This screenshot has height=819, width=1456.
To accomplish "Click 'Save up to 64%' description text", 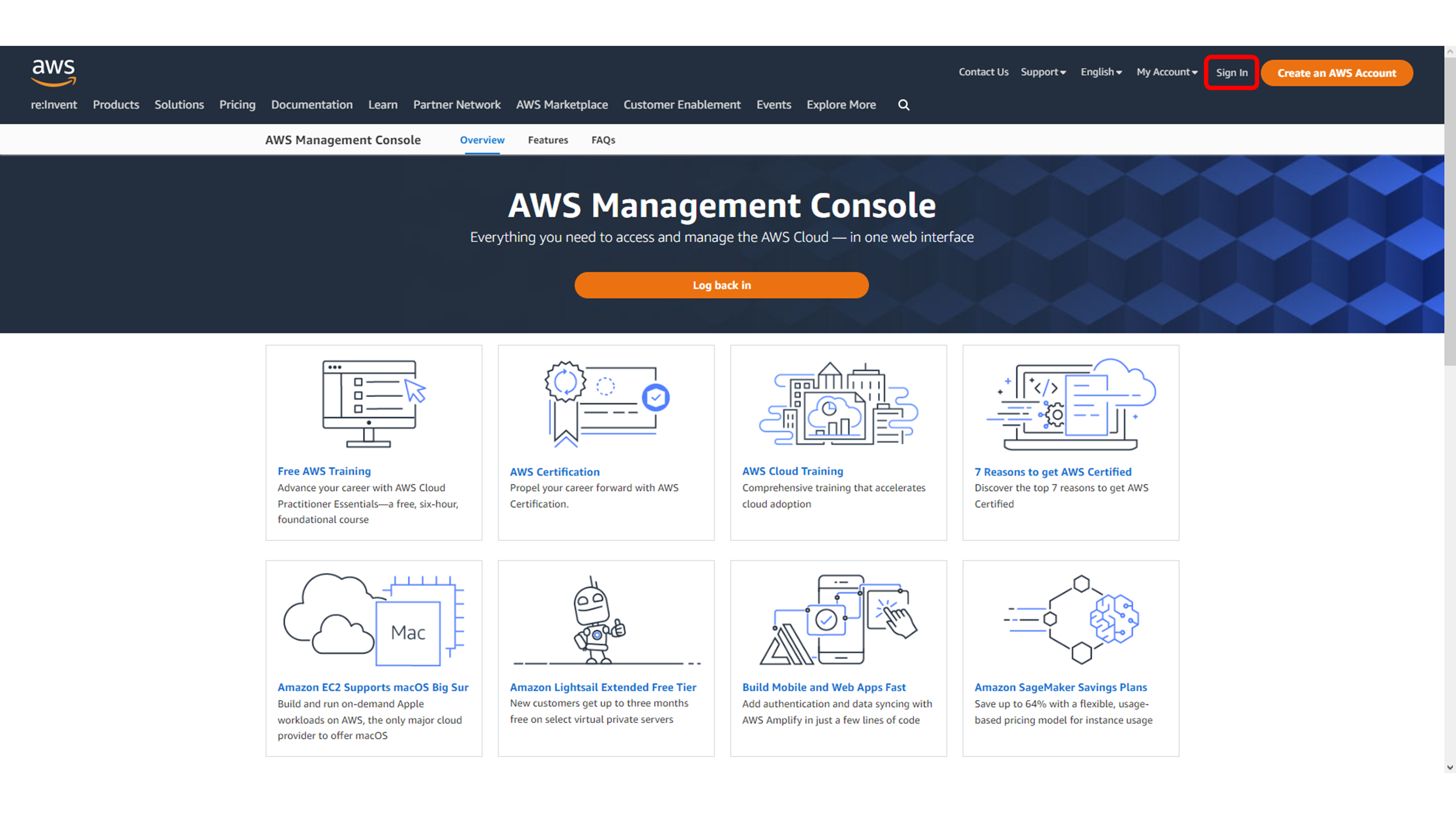I will coord(1063,712).
